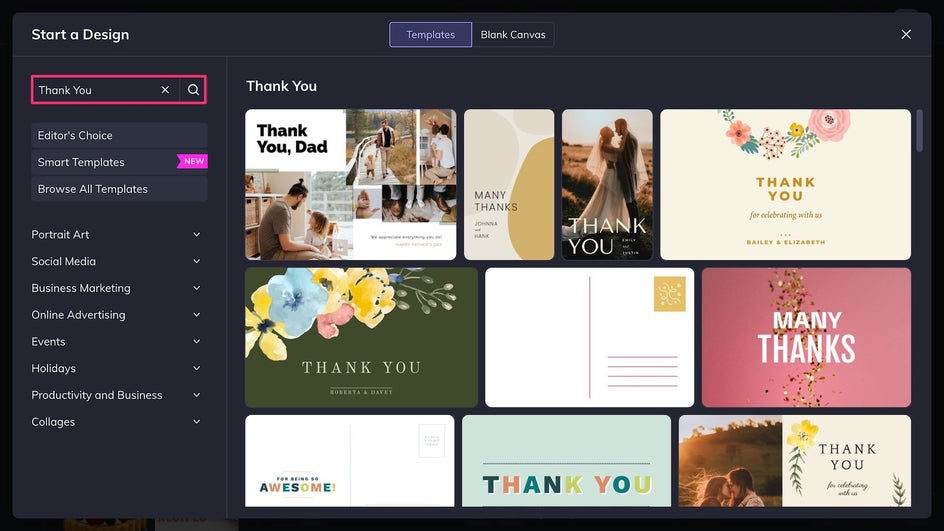944x531 pixels.
Task: Click the Start a Design title
Action: (x=80, y=34)
